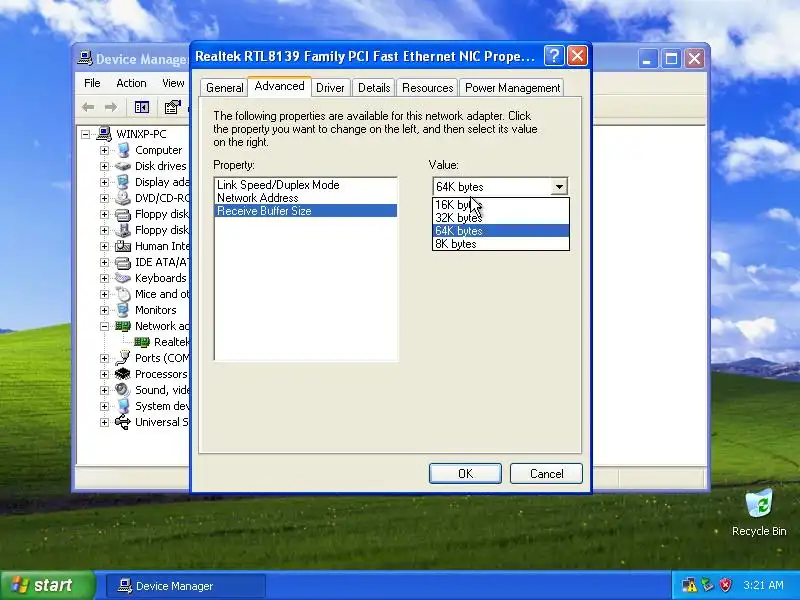Expand the Processors node
800x600 pixels.
[105, 374]
